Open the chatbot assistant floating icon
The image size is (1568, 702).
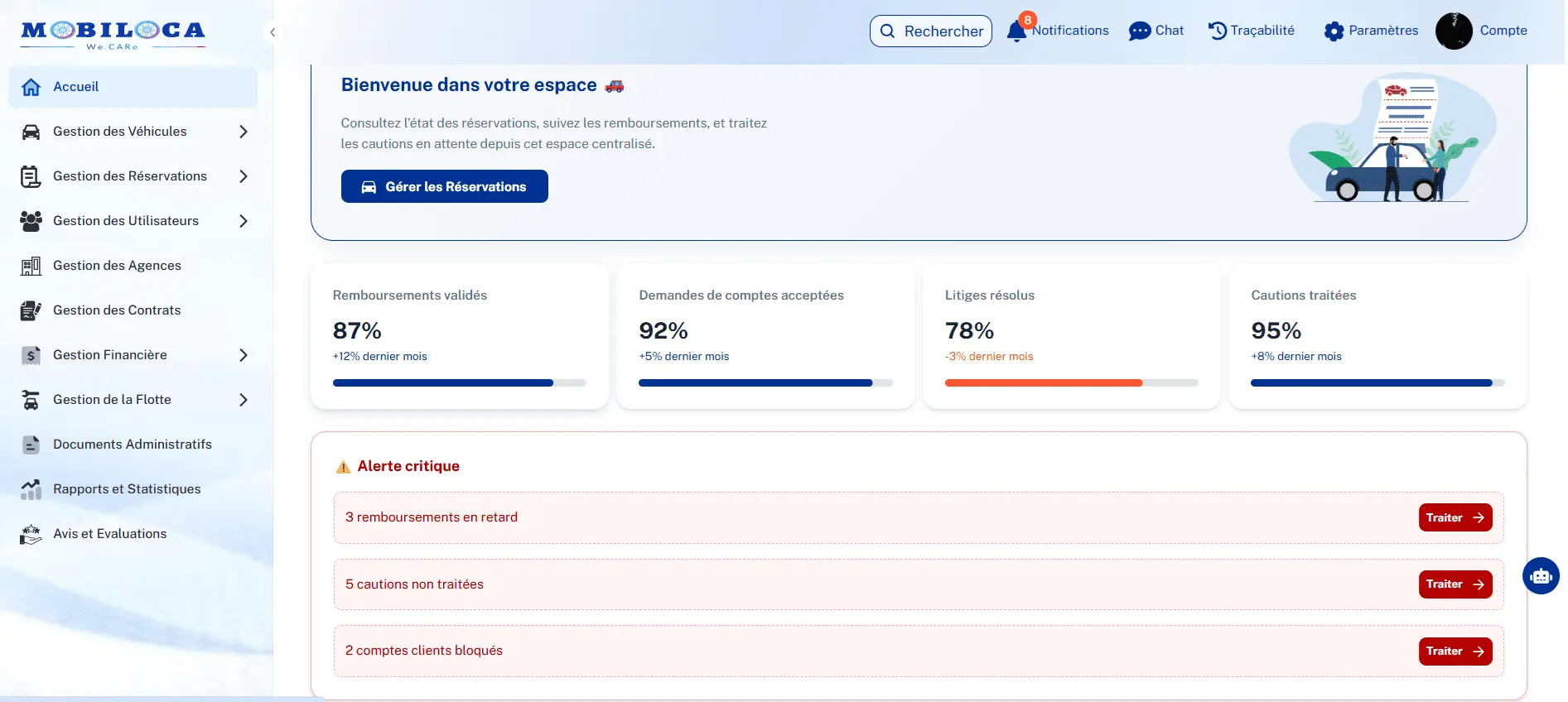click(1541, 575)
